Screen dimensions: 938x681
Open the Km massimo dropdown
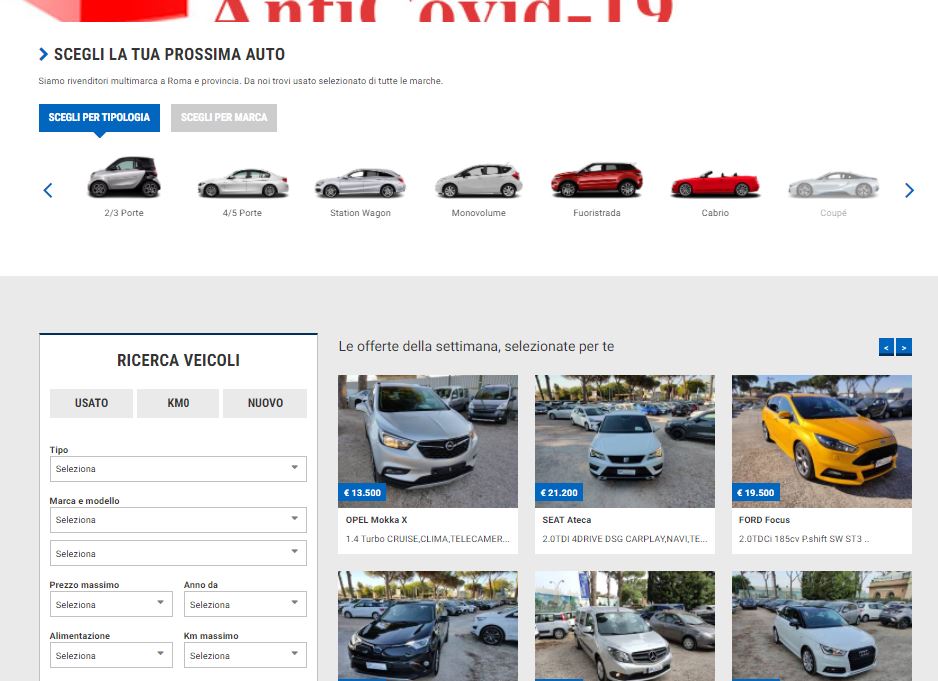(245, 655)
